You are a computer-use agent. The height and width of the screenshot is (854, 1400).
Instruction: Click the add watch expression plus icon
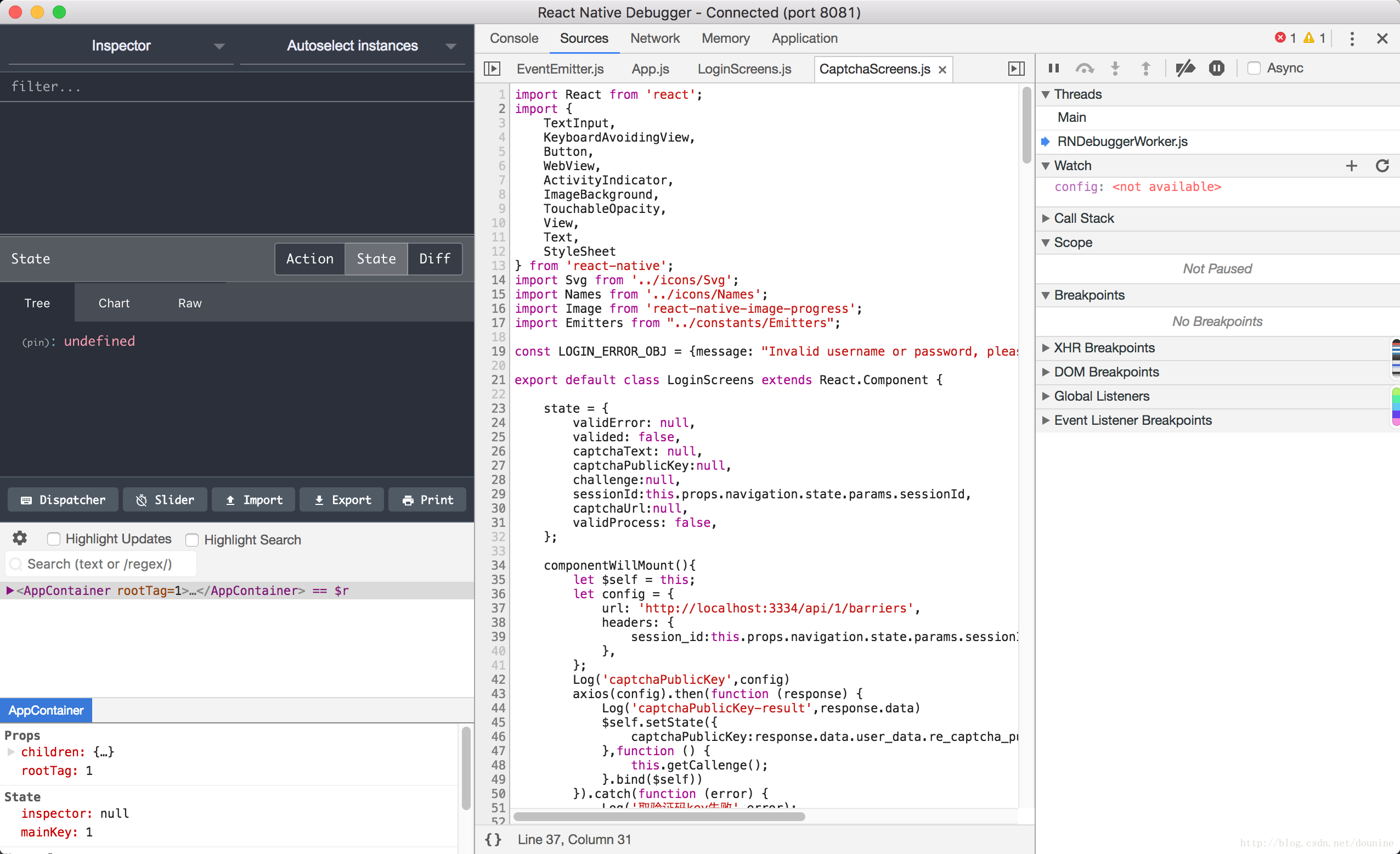(1352, 165)
